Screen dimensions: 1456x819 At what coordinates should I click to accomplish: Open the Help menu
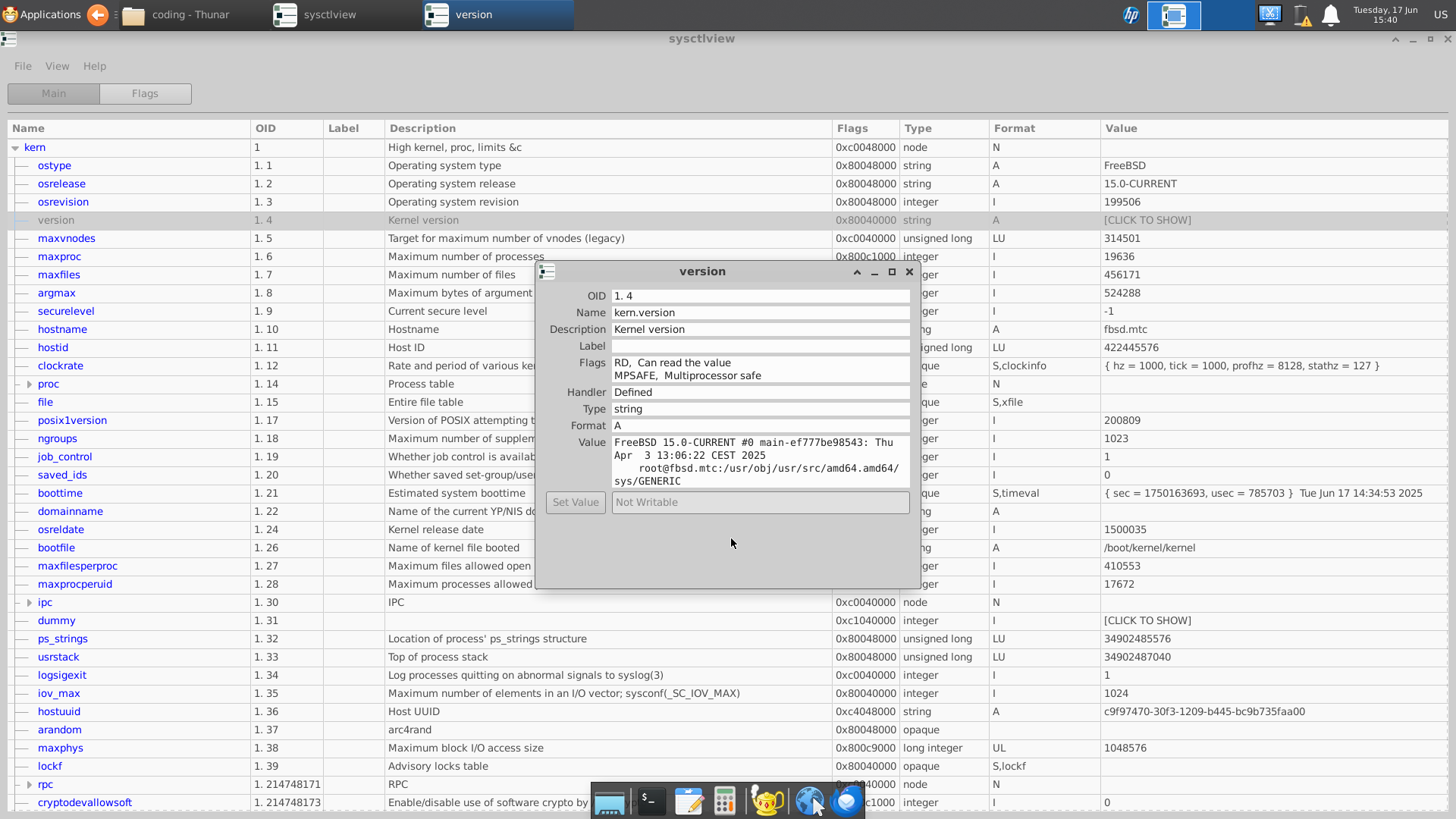[95, 66]
